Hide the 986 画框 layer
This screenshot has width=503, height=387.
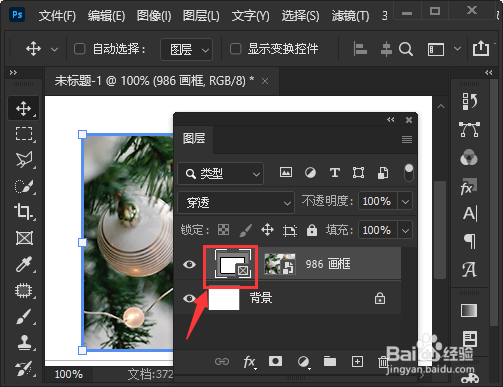[x=189, y=265]
